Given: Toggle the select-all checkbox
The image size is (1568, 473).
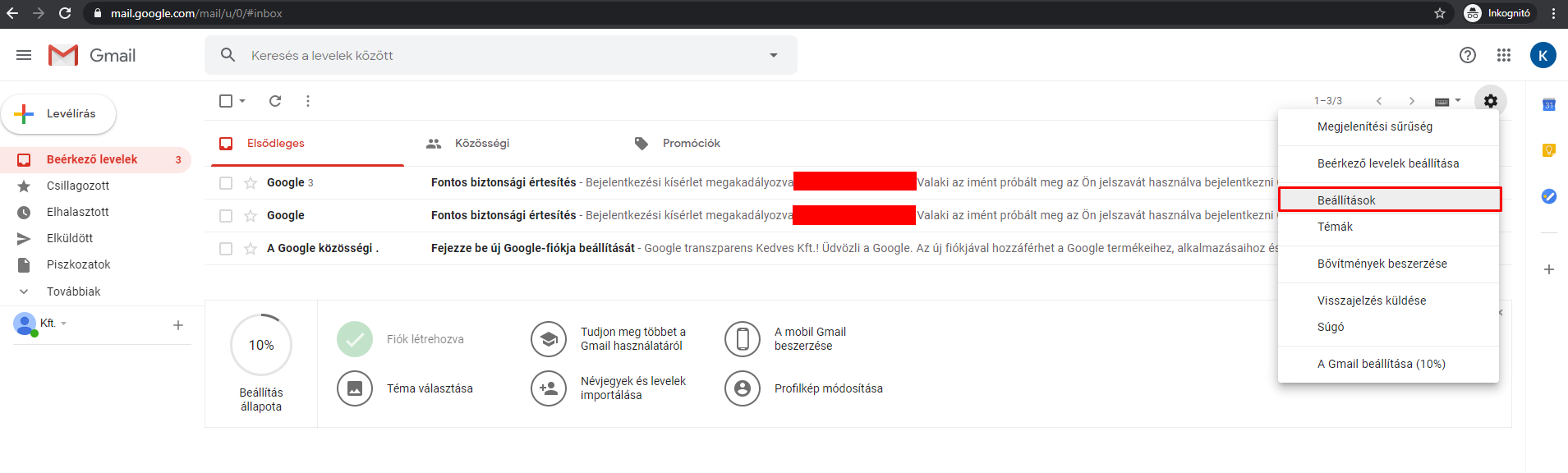Looking at the screenshot, I should click(226, 101).
